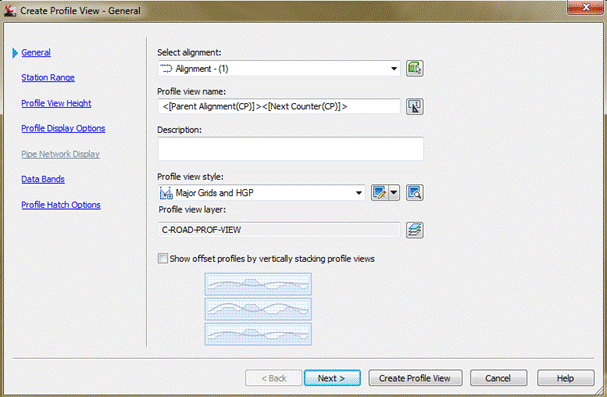Expand the Select alignment dropdown
Viewport: 607px width, 397px height.
pos(394,69)
